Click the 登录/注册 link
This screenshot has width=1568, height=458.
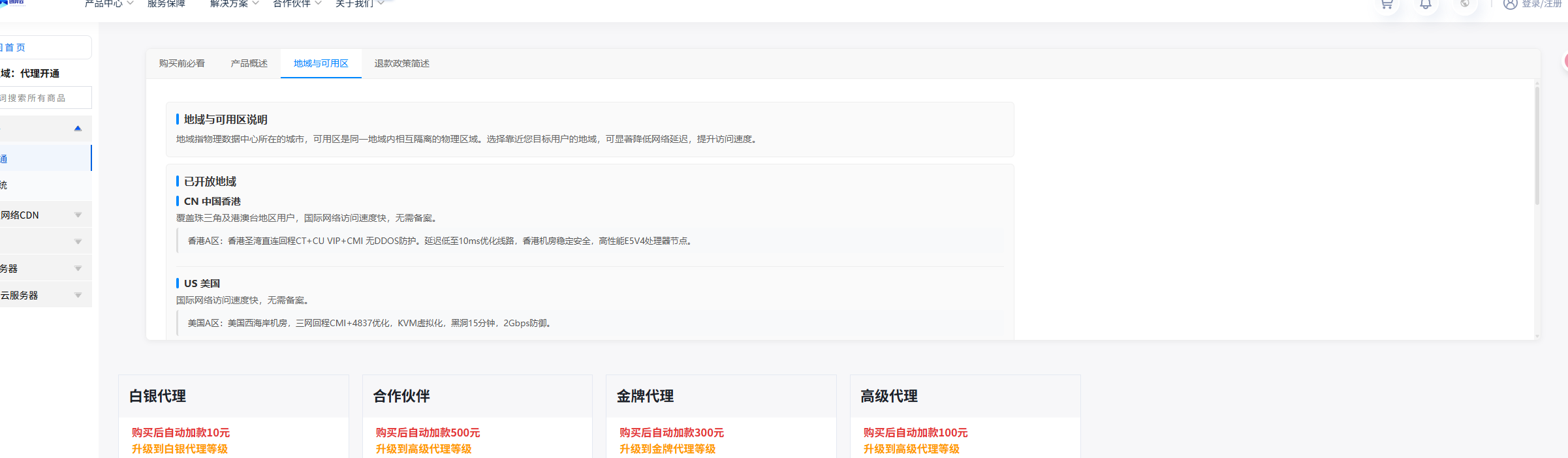1541,5
